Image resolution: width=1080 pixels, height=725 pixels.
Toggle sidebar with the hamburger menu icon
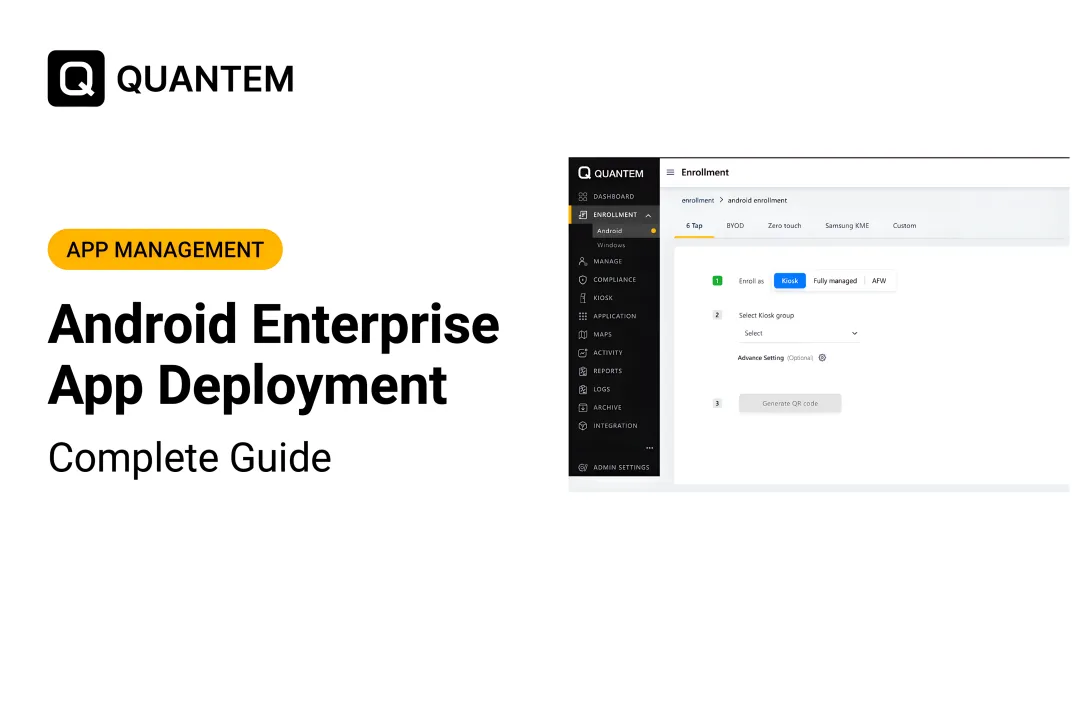670,172
